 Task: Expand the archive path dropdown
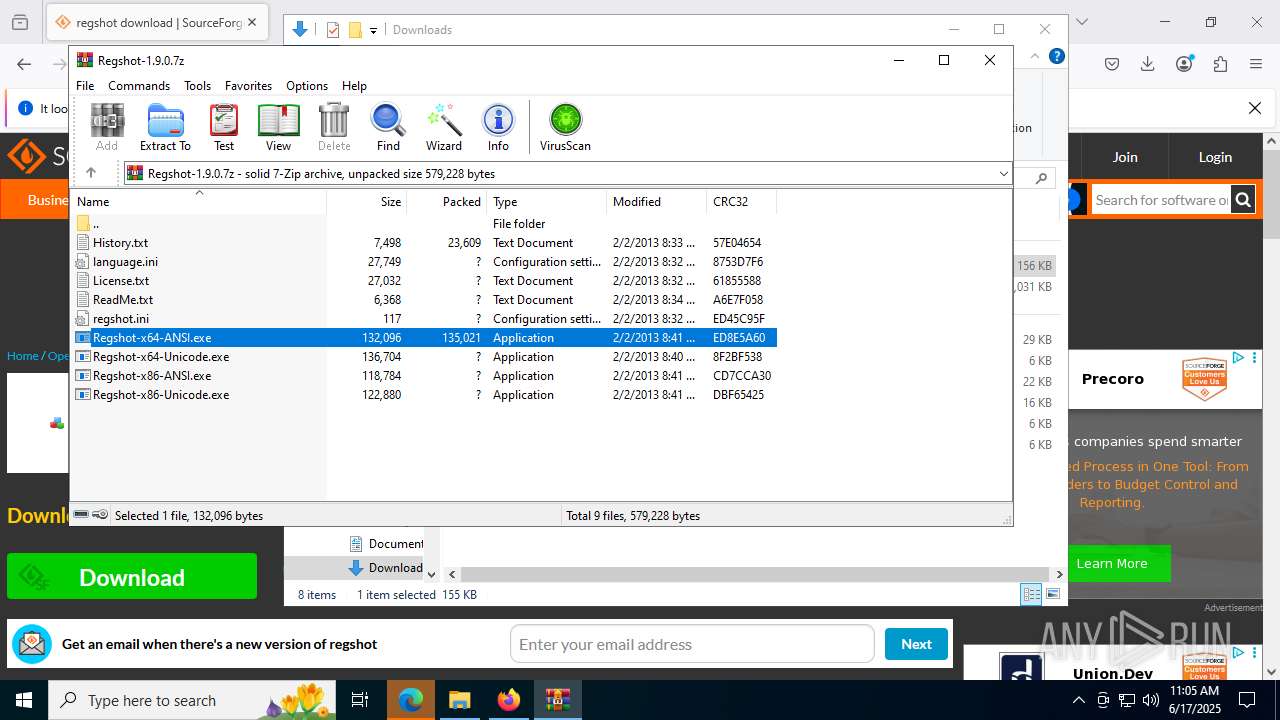click(1003, 174)
